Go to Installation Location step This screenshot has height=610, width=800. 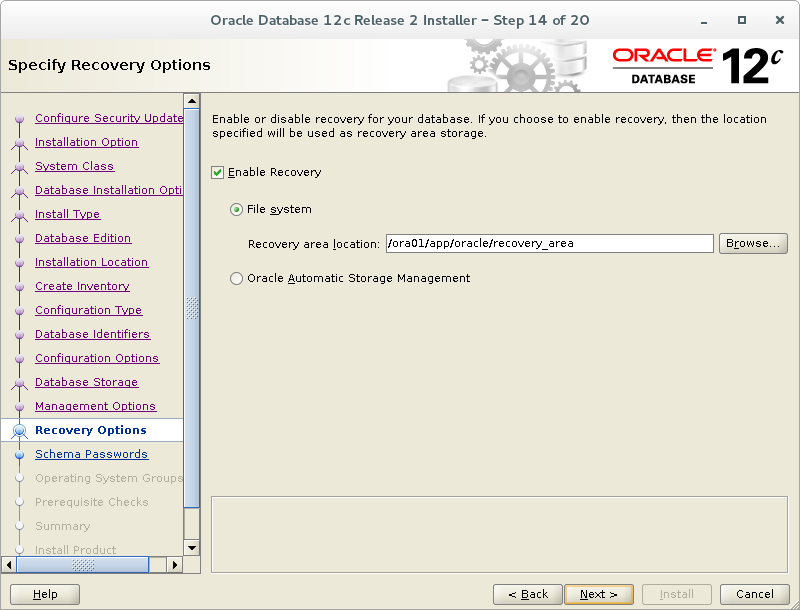click(x=91, y=262)
